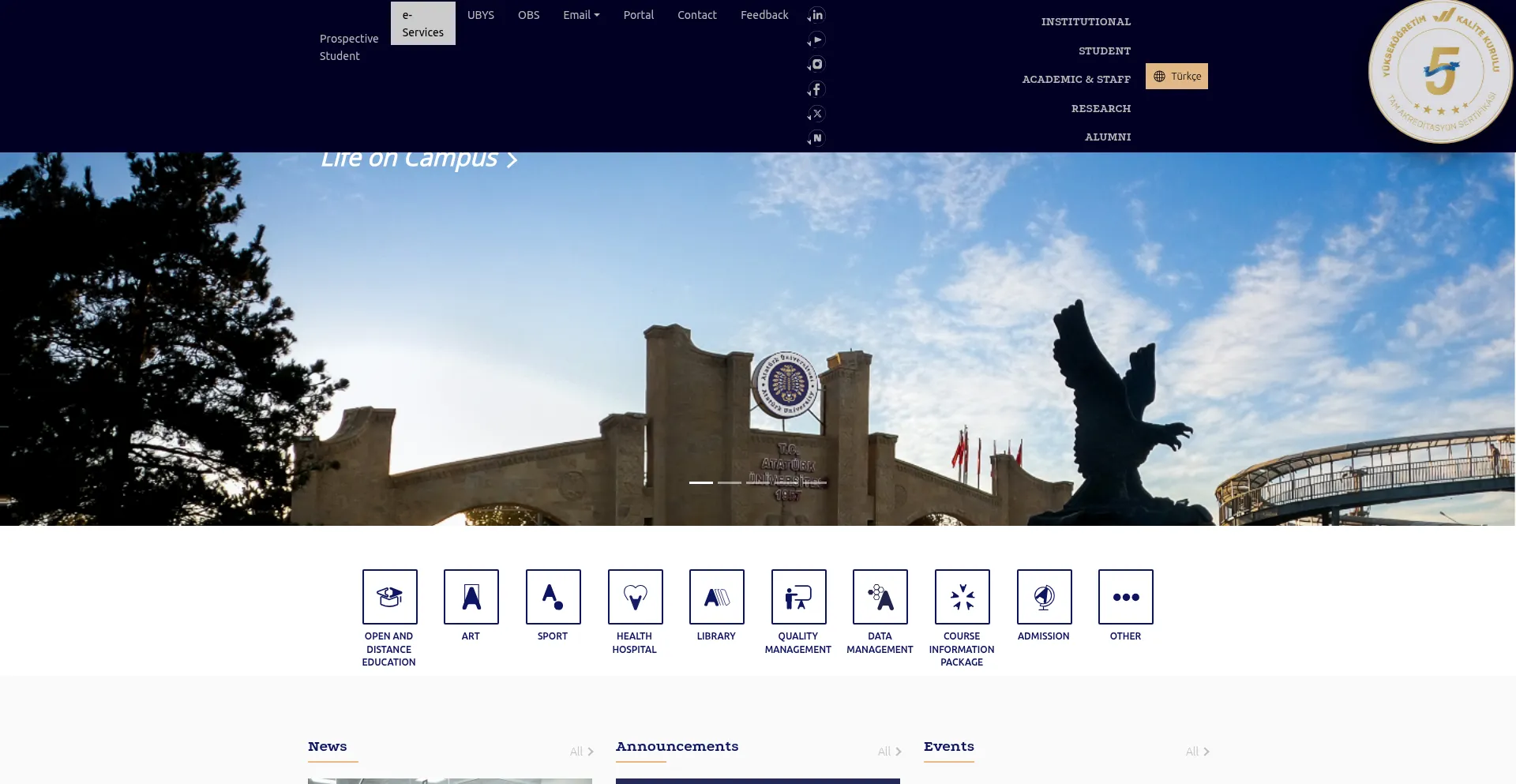Viewport: 1516px width, 784px height.
Task: Open the YouTube social icon
Action: pos(817,39)
